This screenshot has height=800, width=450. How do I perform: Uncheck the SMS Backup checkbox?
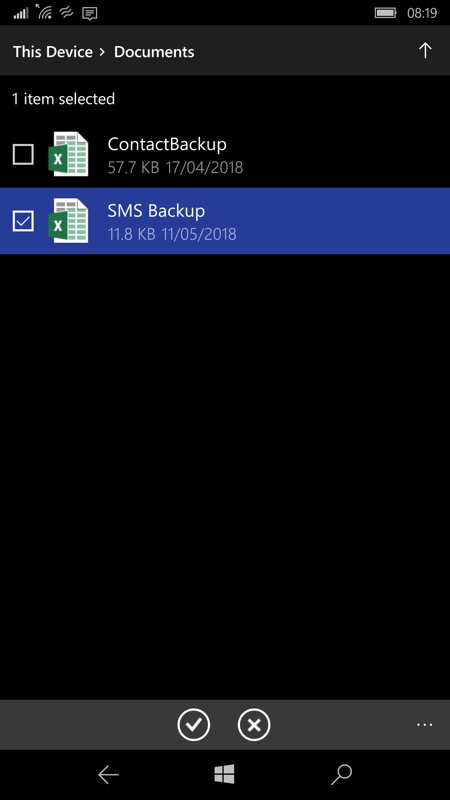point(23,220)
